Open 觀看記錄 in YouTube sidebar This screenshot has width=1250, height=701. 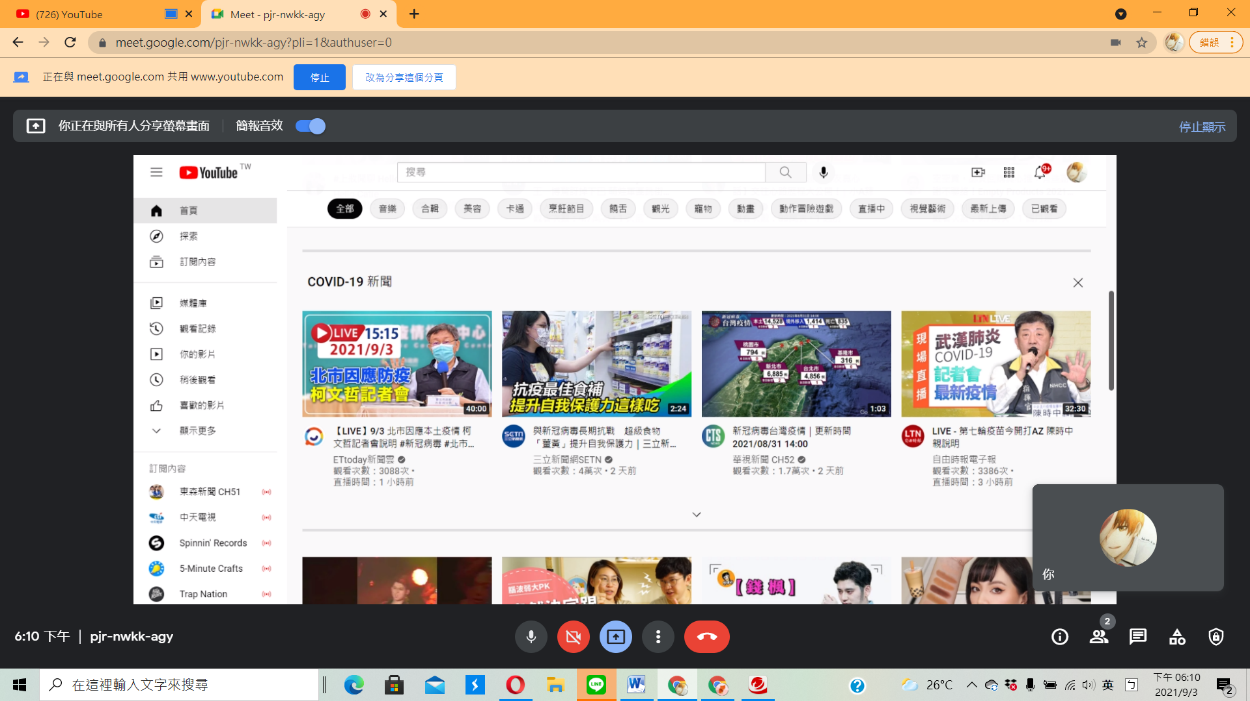[206, 329]
